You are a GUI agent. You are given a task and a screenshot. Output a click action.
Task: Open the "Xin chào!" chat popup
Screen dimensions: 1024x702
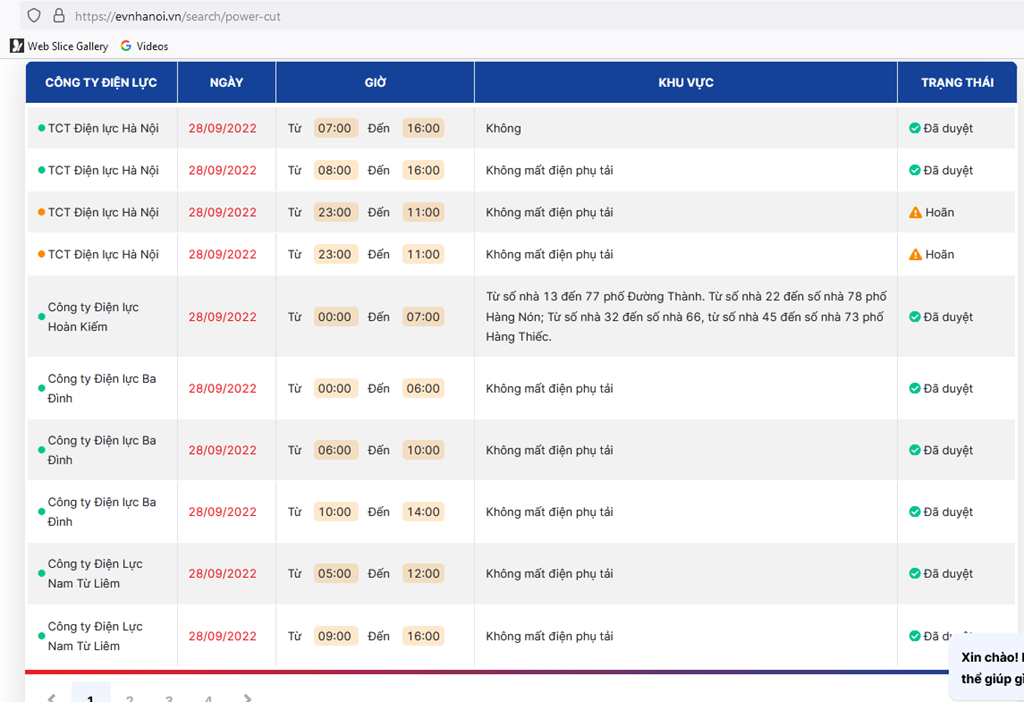(987, 667)
